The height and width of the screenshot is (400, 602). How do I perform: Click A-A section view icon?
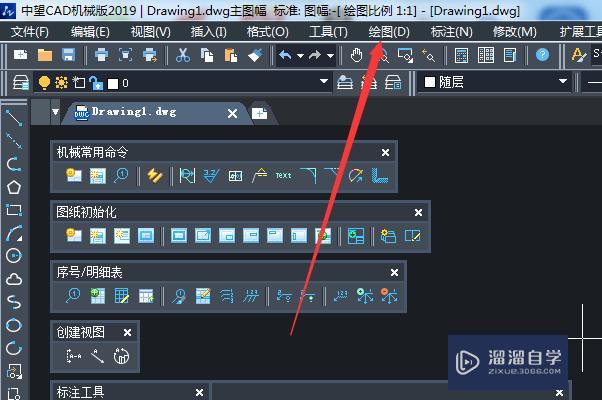click(x=74, y=356)
